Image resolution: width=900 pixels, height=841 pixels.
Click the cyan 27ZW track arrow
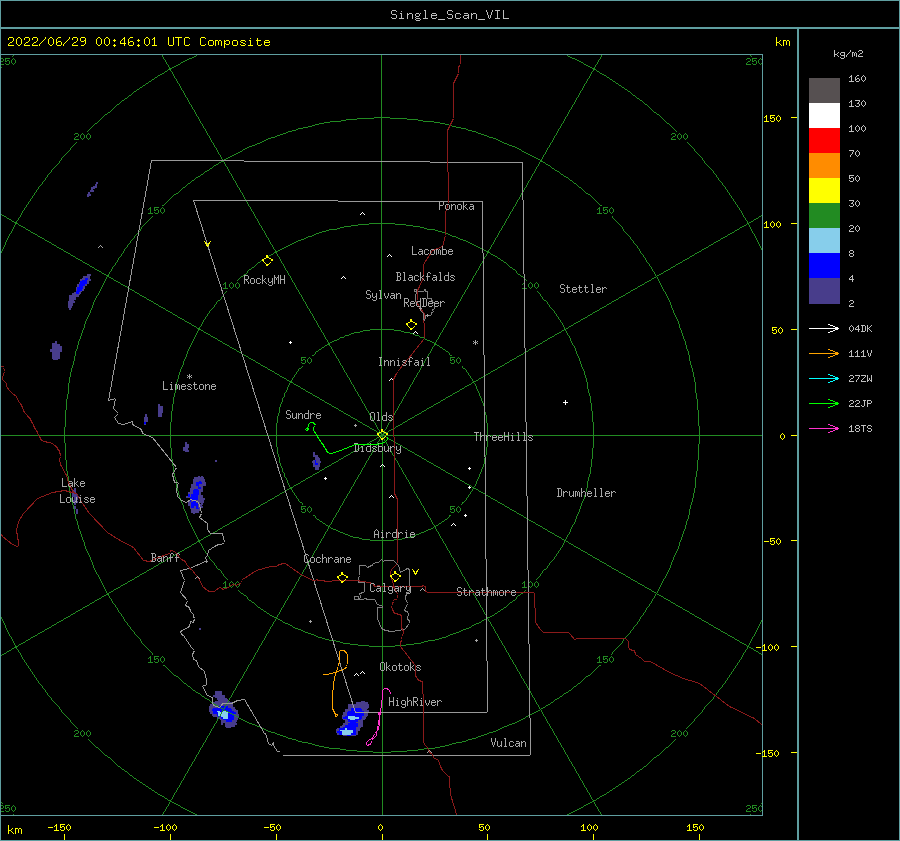[824, 378]
